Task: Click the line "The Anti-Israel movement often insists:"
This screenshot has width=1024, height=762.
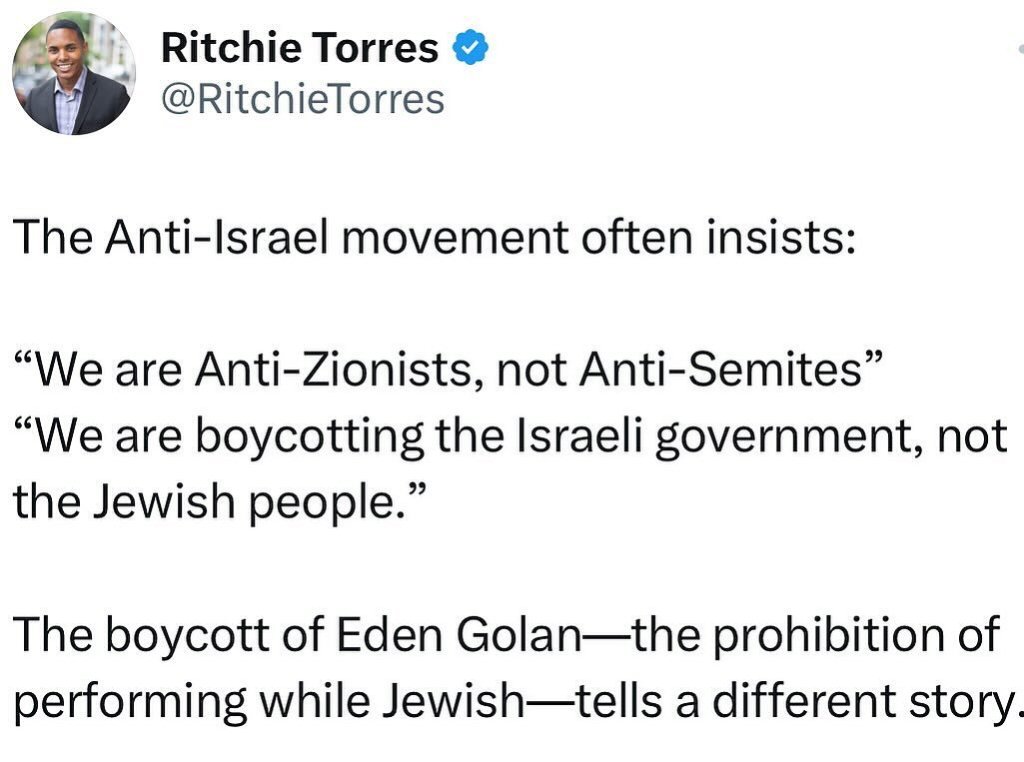Action: pyautogui.click(x=434, y=240)
